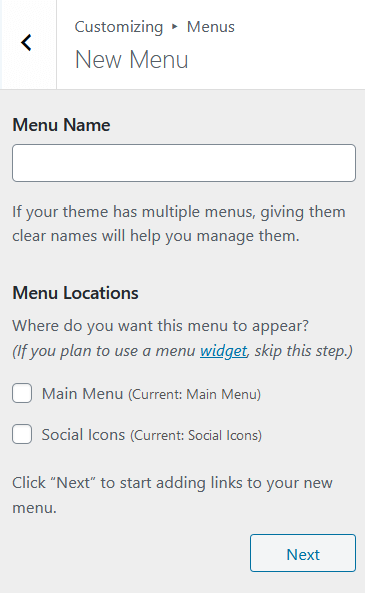Click the Menu Locations heading
The image size is (365, 593).
(75, 293)
